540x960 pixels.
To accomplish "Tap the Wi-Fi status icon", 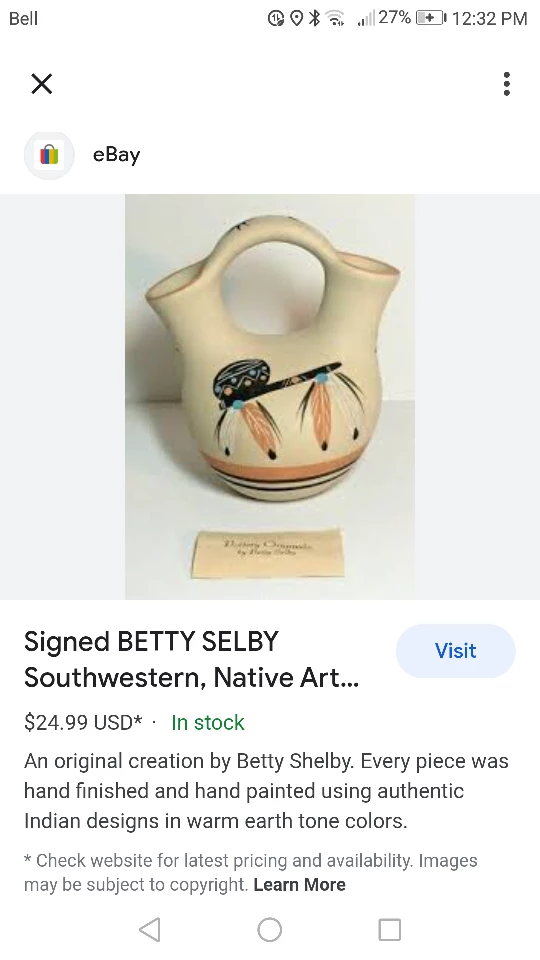I will (334, 19).
